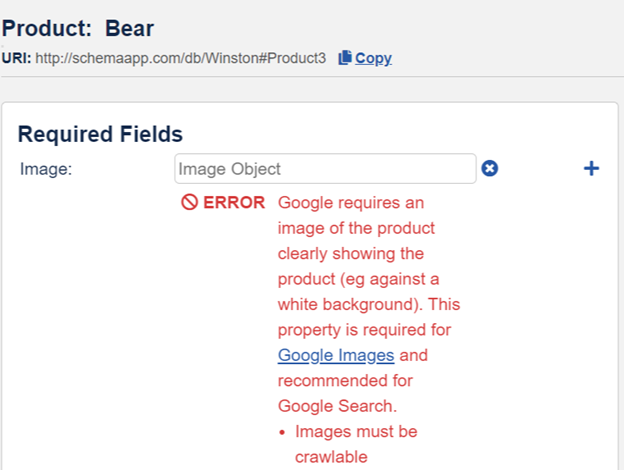
Task: Click the "Image:" field label
Action: coord(46,169)
